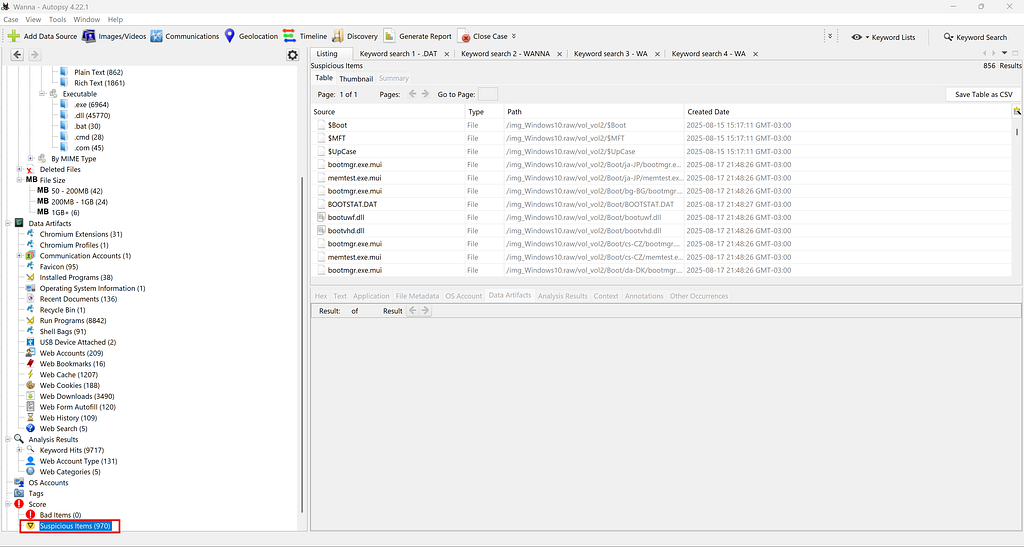Open tree display settings gear
Viewport: 1024px width, 547px height.
click(293, 55)
